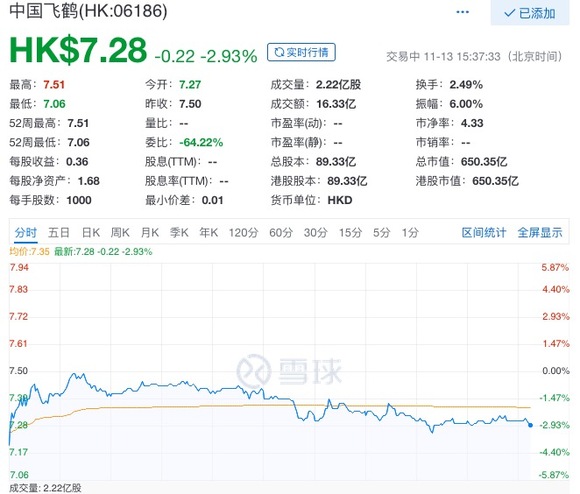Show the 30分 interval chart
This screenshot has height=494, width=580.
316,233
